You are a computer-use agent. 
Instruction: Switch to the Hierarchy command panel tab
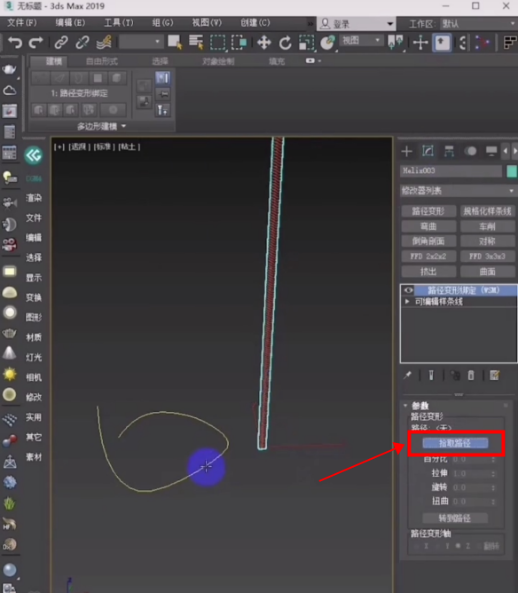click(x=449, y=151)
